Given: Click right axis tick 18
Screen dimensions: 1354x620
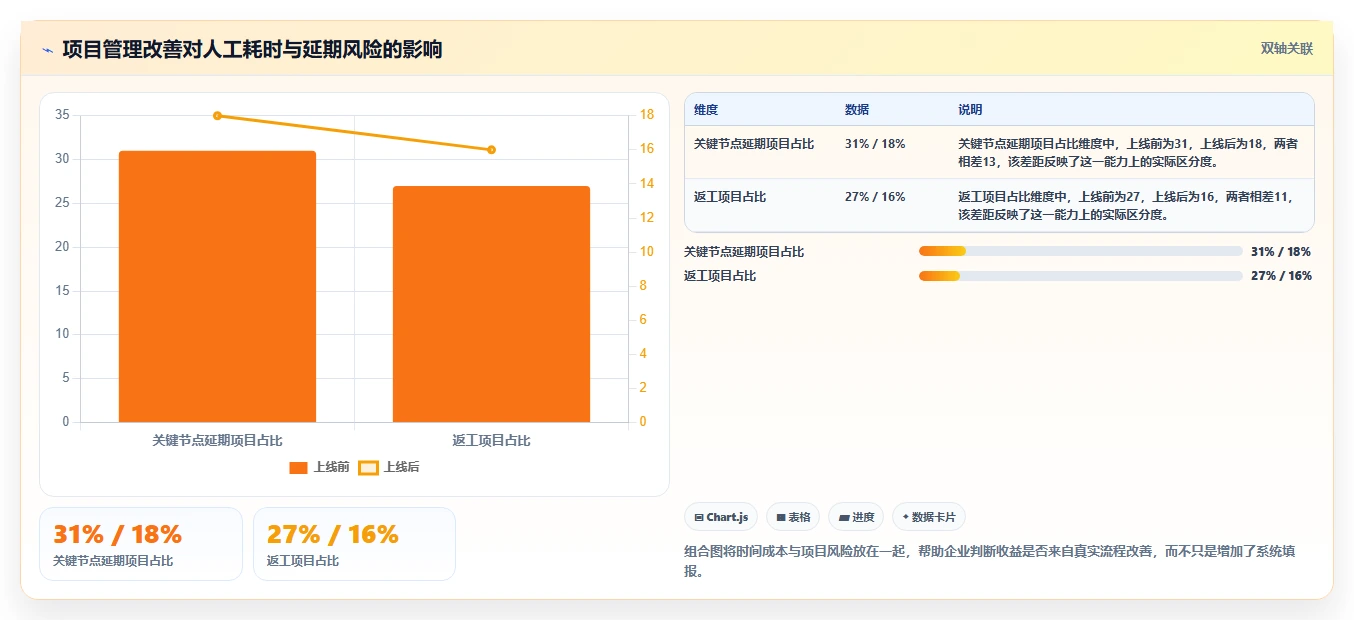Looking at the screenshot, I should click(x=647, y=115).
